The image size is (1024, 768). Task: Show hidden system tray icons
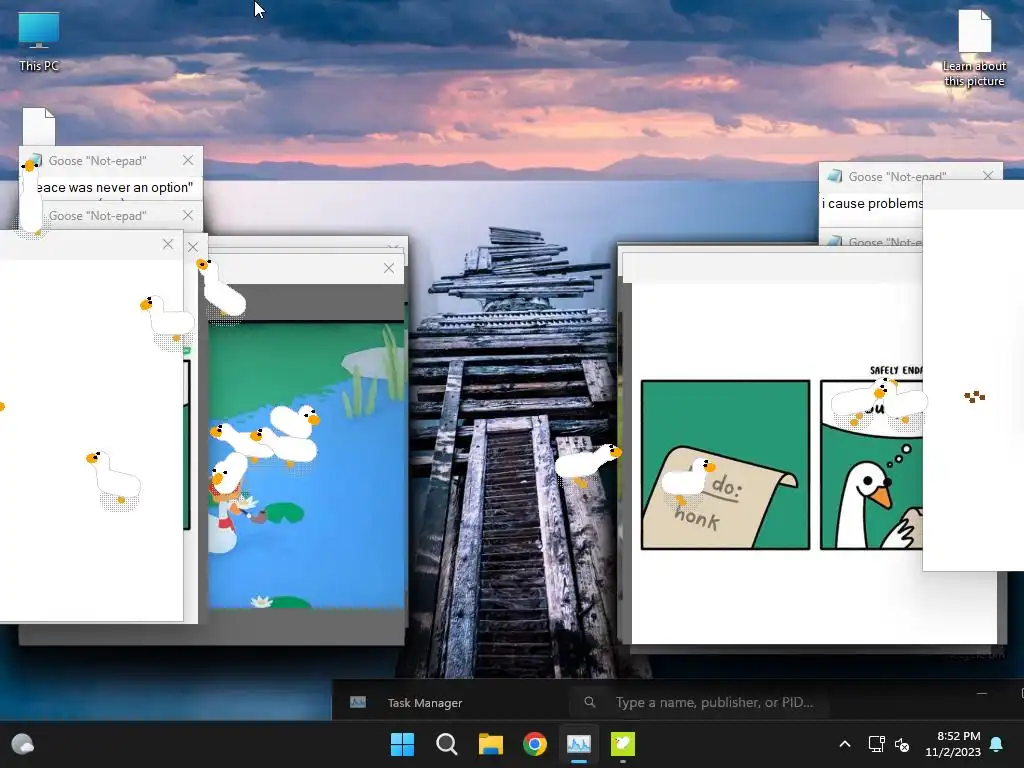point(844,744)
